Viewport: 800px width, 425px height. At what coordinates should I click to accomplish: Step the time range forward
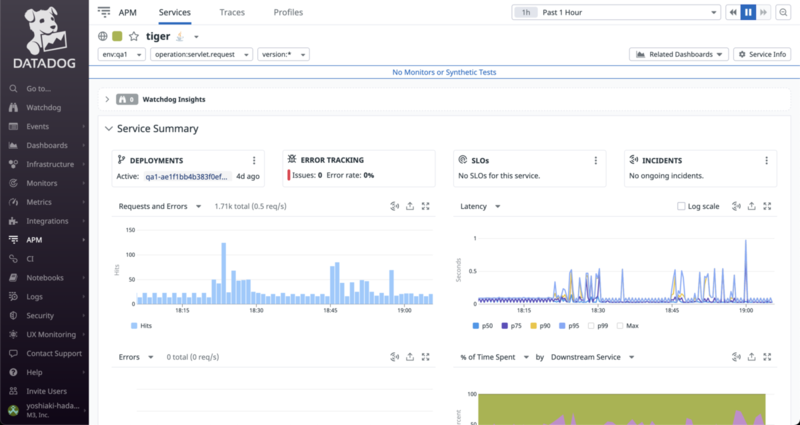[x=763, y=12]
